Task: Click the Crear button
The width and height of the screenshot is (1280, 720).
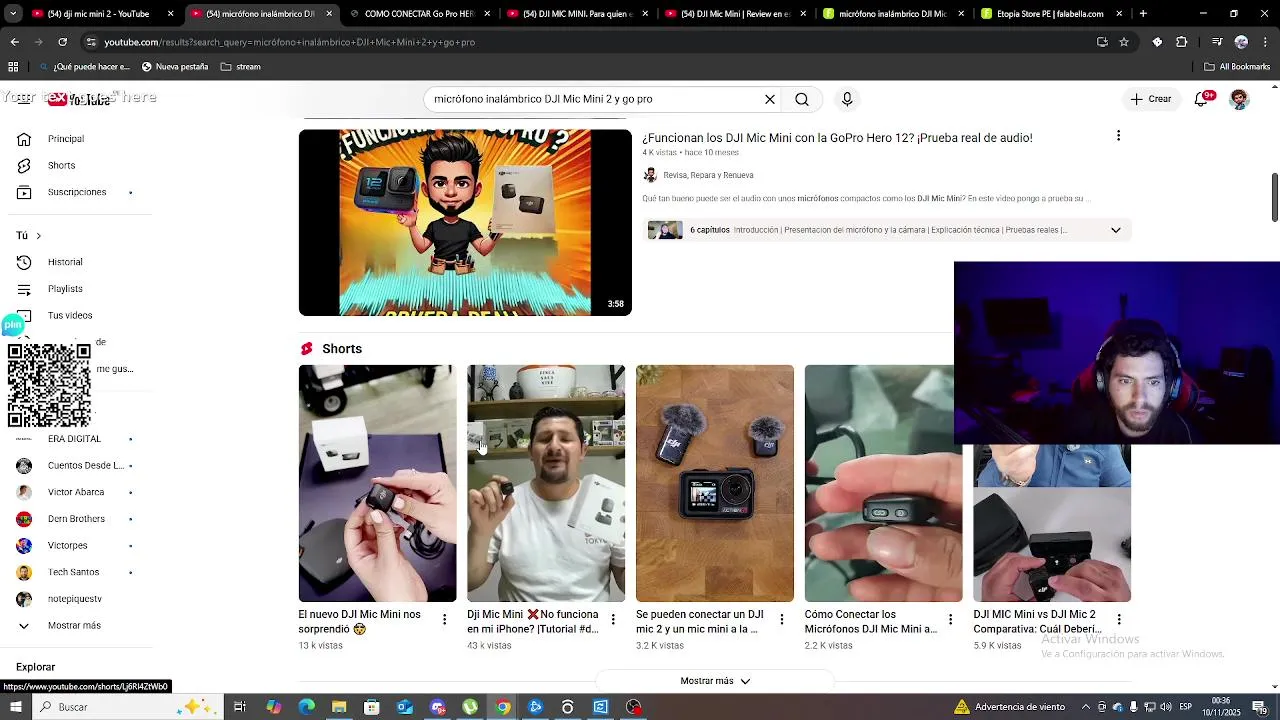Action: click(x=1151, y=99)
